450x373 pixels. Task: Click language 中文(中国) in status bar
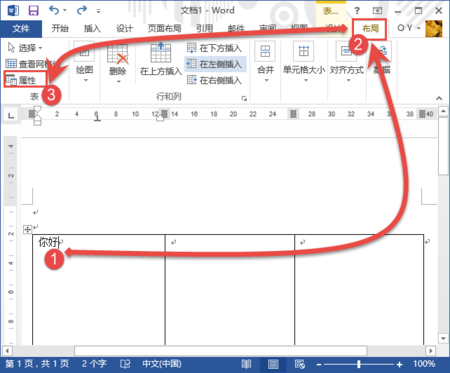(x=162, y=364)
